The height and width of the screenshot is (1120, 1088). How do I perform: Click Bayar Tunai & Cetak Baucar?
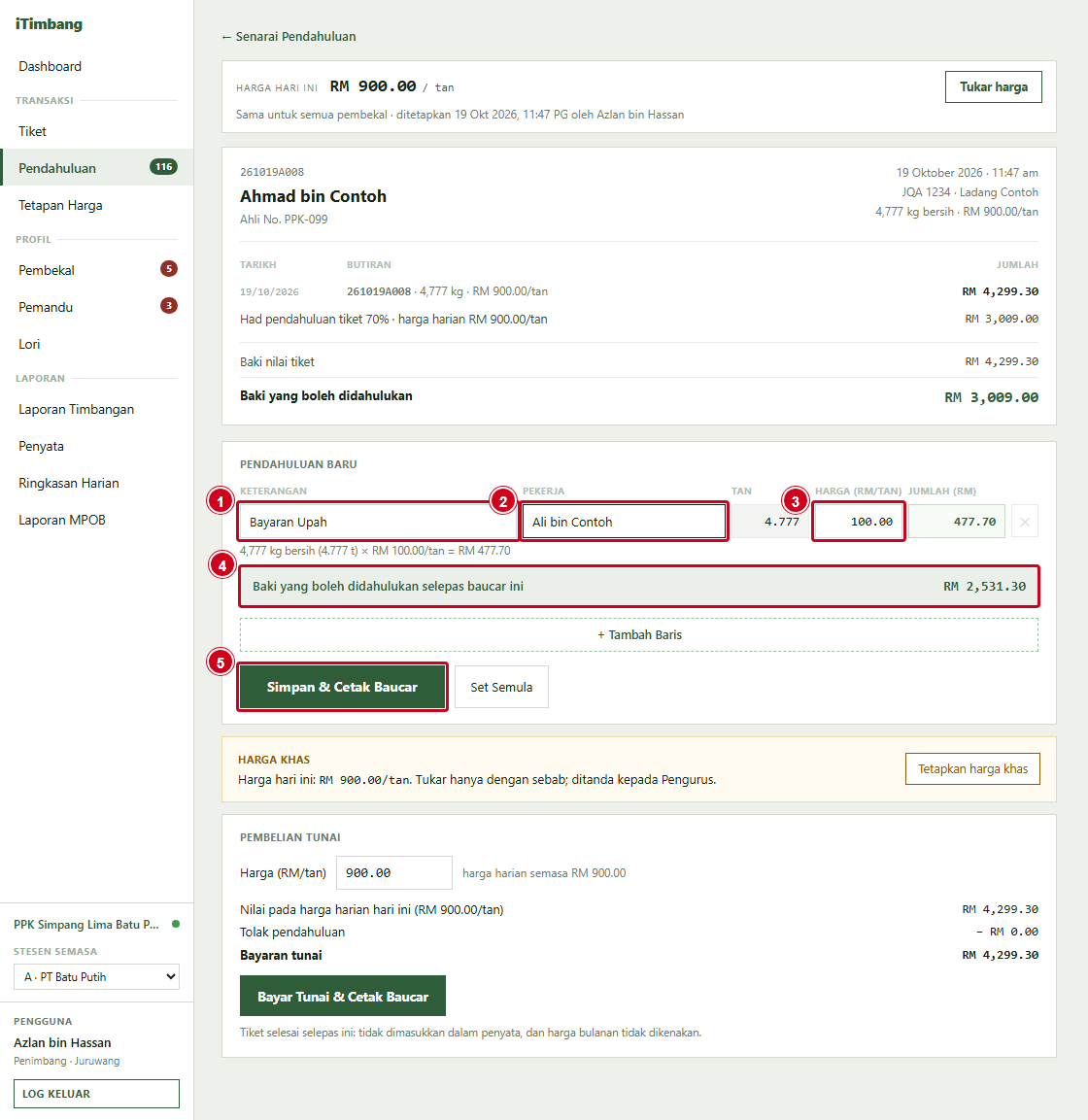click(343, 997)
